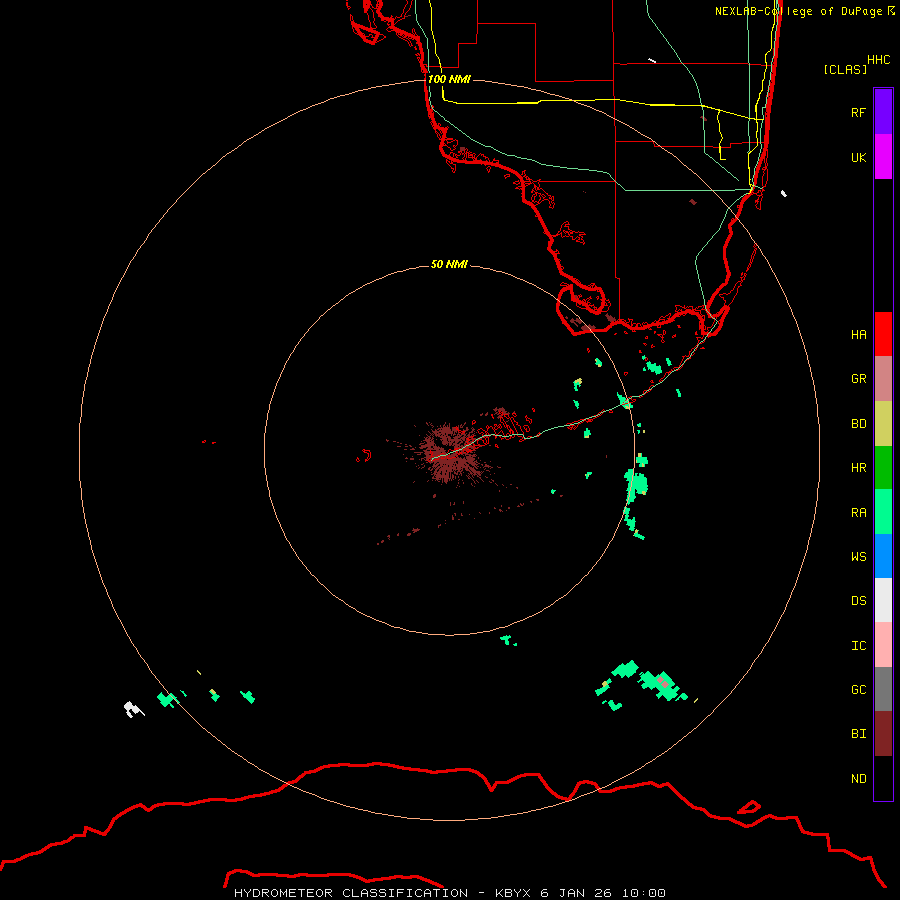This screenshot has width=900, height=900.
Task: Click the HHC product code text
Action: tap(878, 60)
